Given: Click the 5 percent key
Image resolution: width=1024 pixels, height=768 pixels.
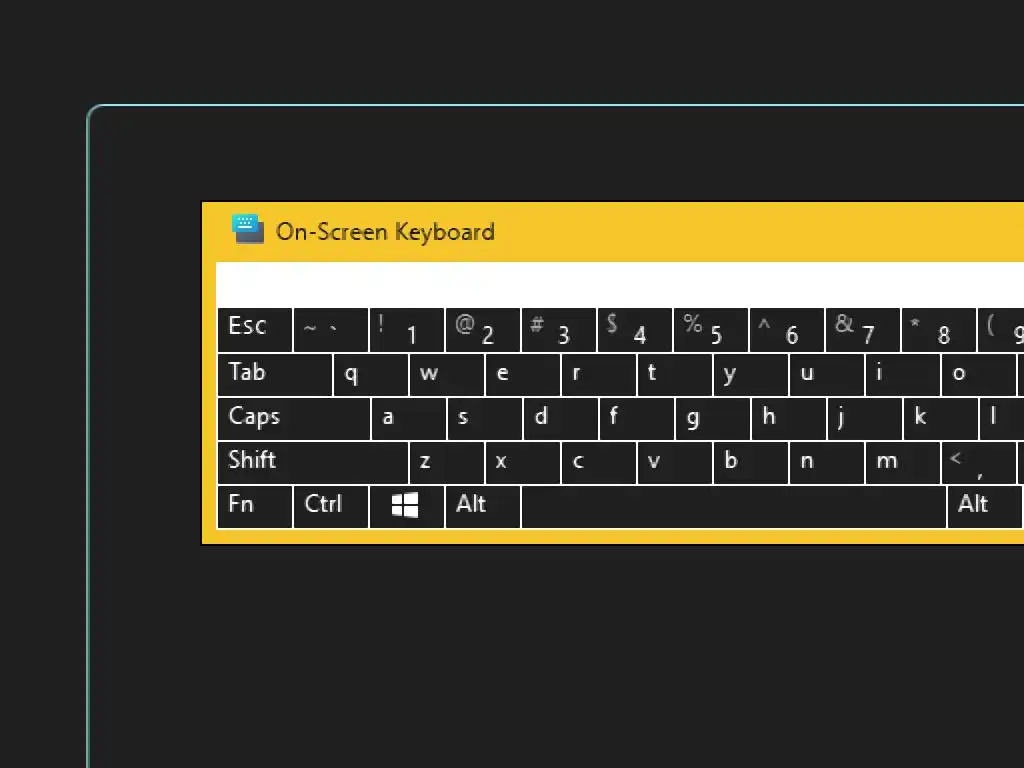Looking at the screenshot, I should pyautogui.click(x=711, y=330).
